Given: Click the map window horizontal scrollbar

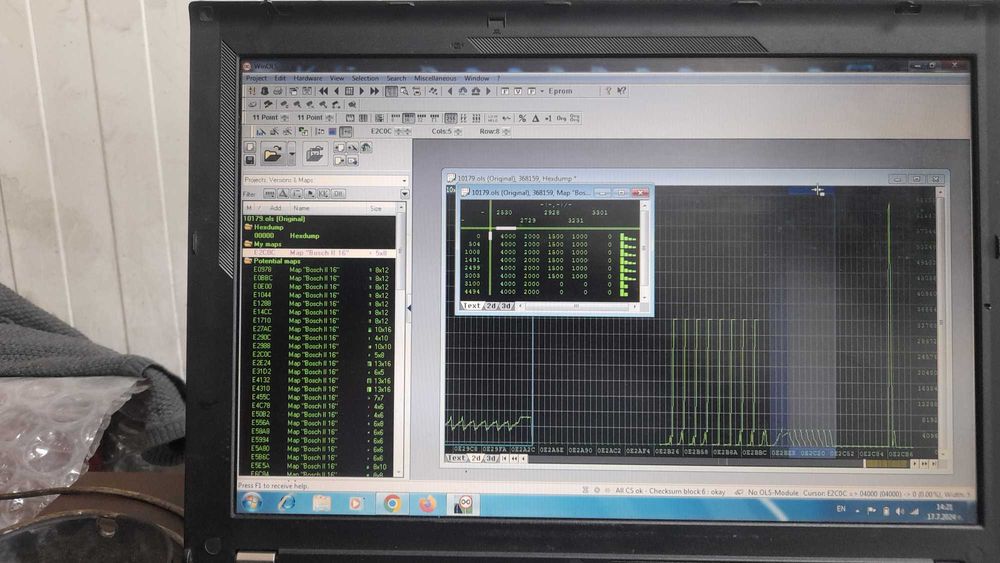Looking at the screenshot, I should (x=577, y=306).
